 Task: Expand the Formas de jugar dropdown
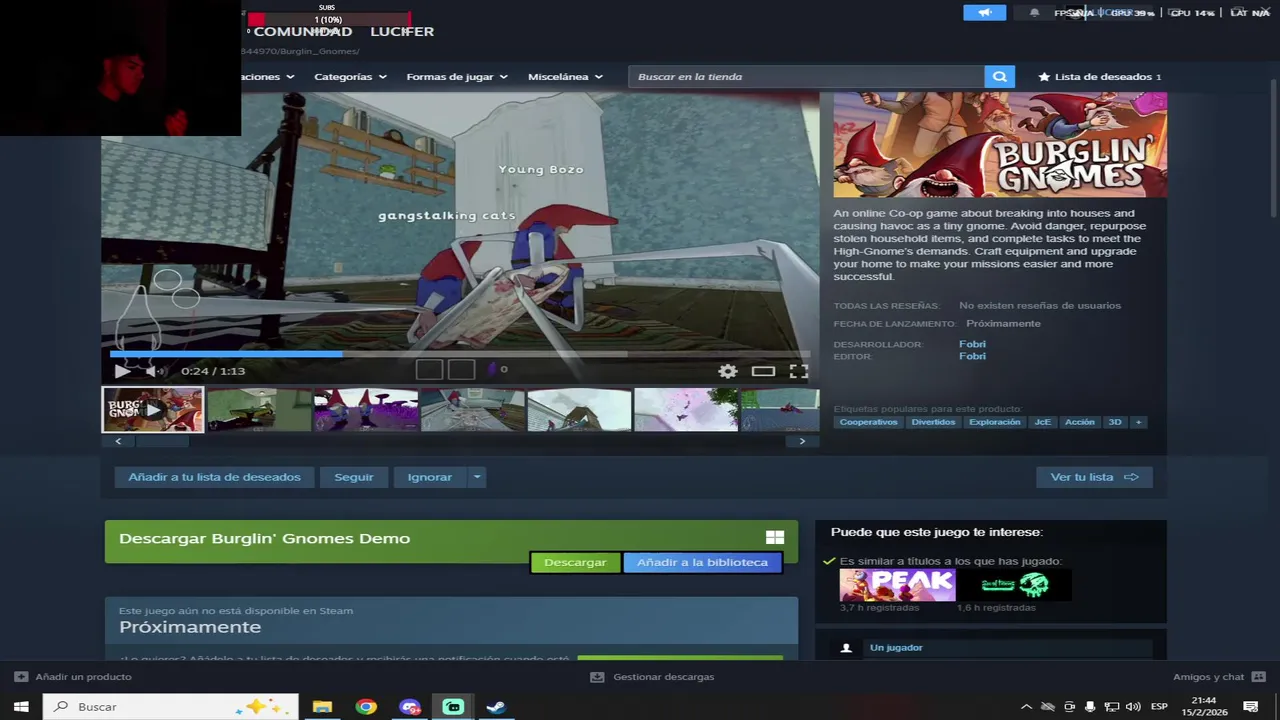click(457, 77)
